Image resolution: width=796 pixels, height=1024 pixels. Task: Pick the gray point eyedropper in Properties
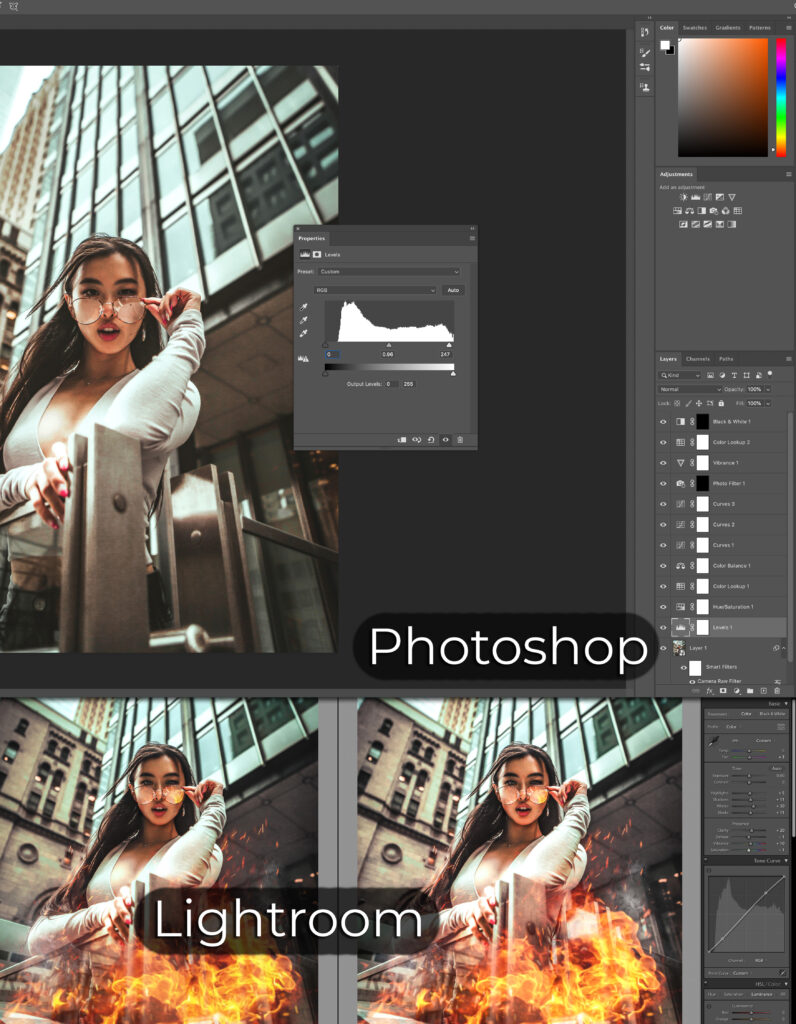pyautogui.click(x=304, y=320)
